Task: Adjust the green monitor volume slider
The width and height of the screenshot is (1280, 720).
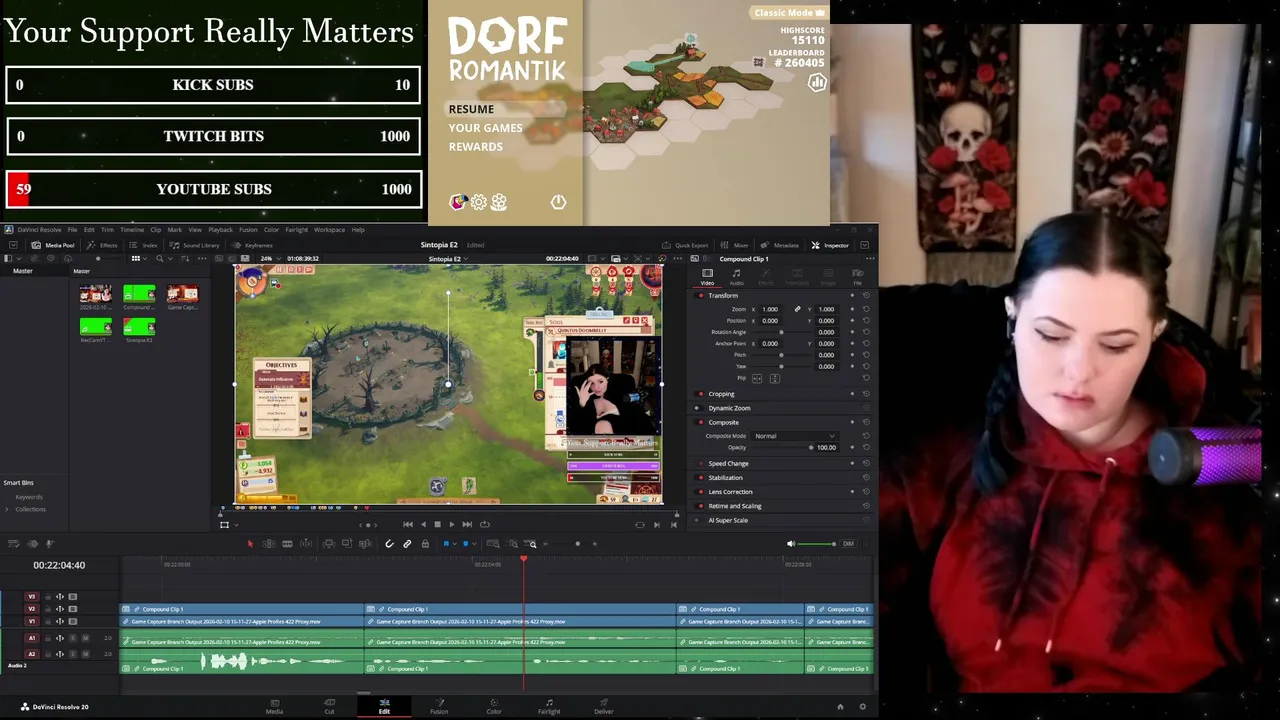Action: pos(817,544)
